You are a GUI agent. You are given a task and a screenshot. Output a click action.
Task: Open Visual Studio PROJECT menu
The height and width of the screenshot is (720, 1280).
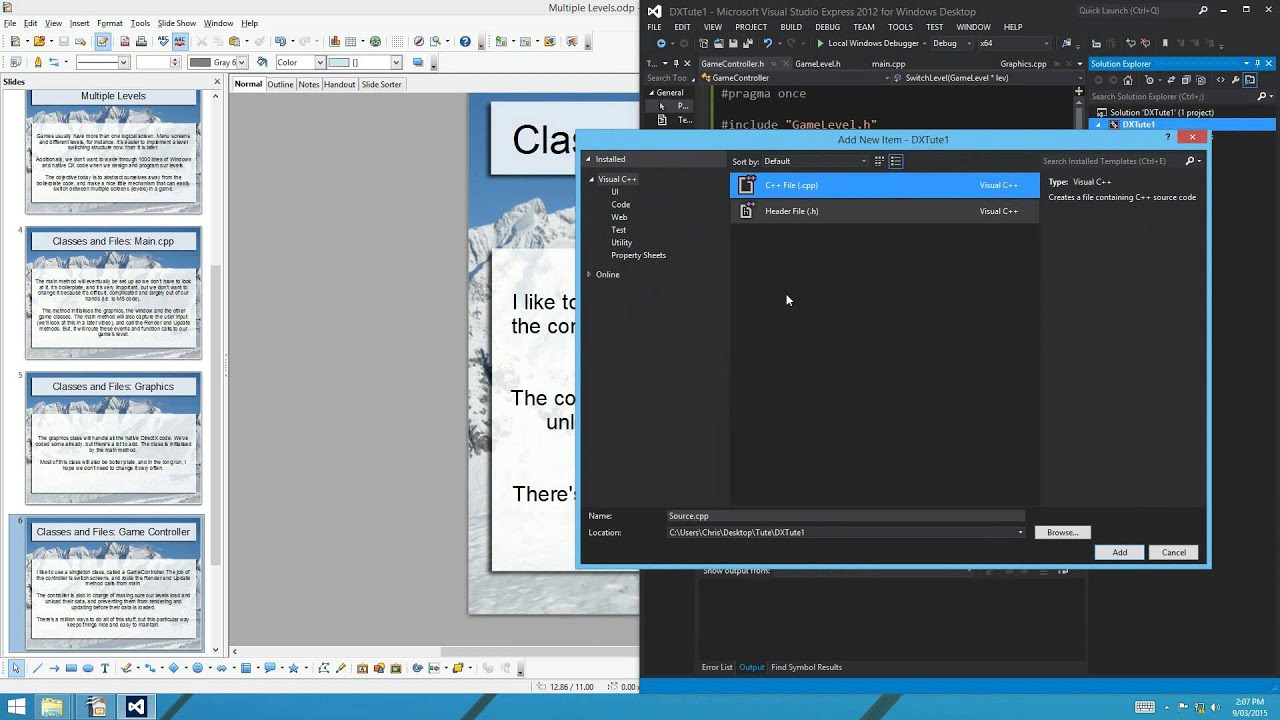point(751,27)
